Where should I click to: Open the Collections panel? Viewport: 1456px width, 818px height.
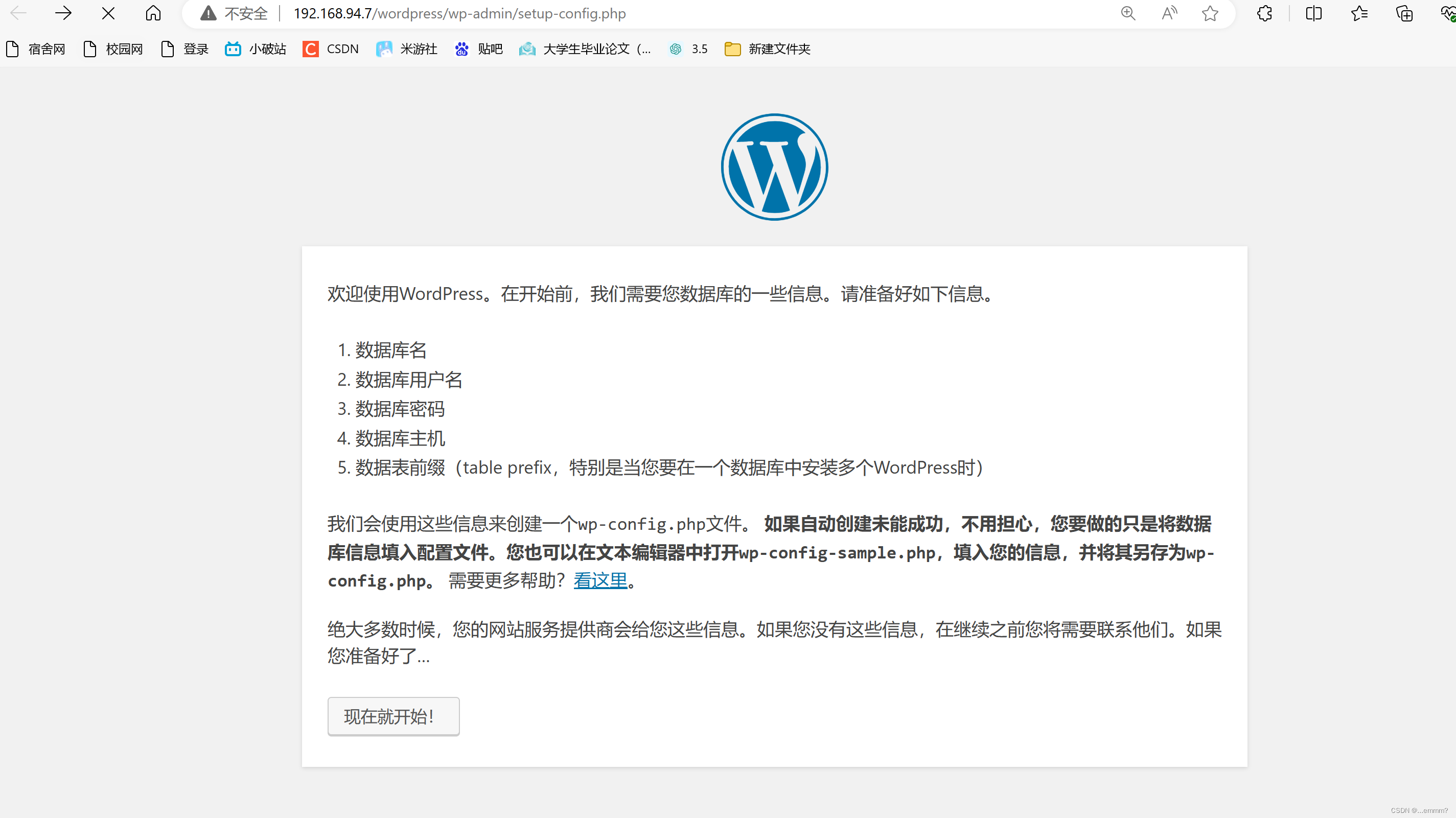click(1404, 13)
